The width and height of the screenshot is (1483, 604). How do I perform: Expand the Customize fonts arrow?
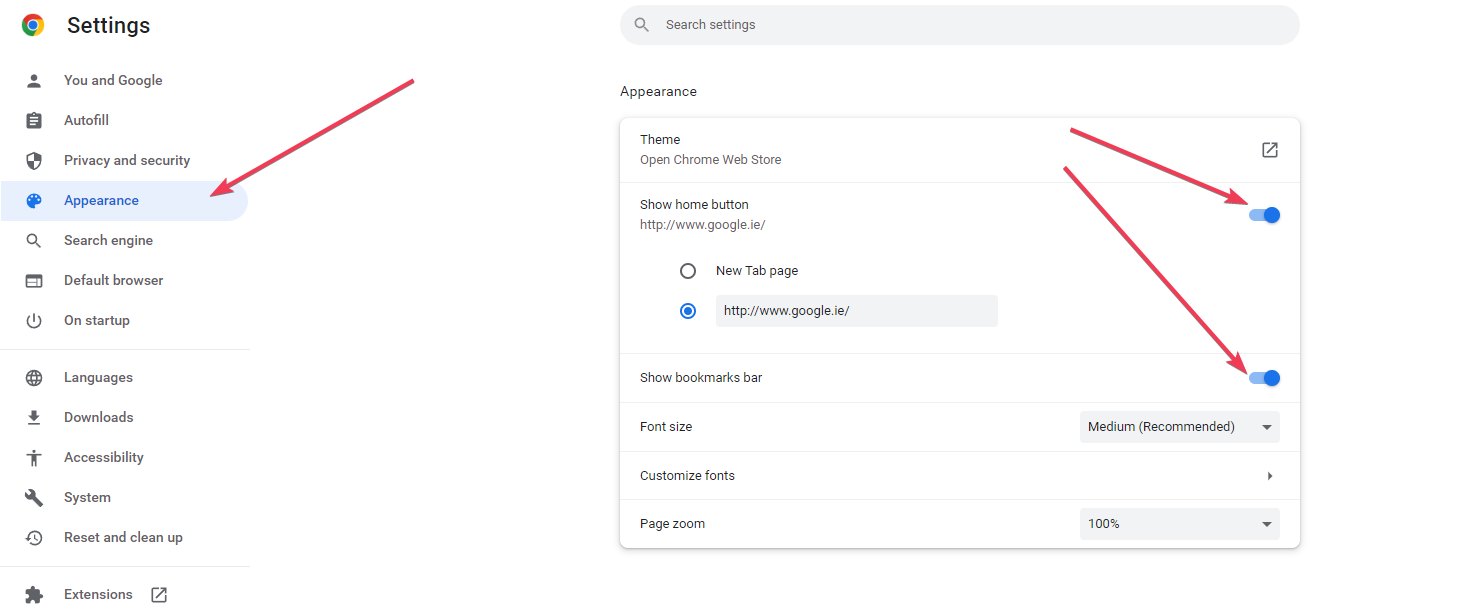(x=1269, y=476)
